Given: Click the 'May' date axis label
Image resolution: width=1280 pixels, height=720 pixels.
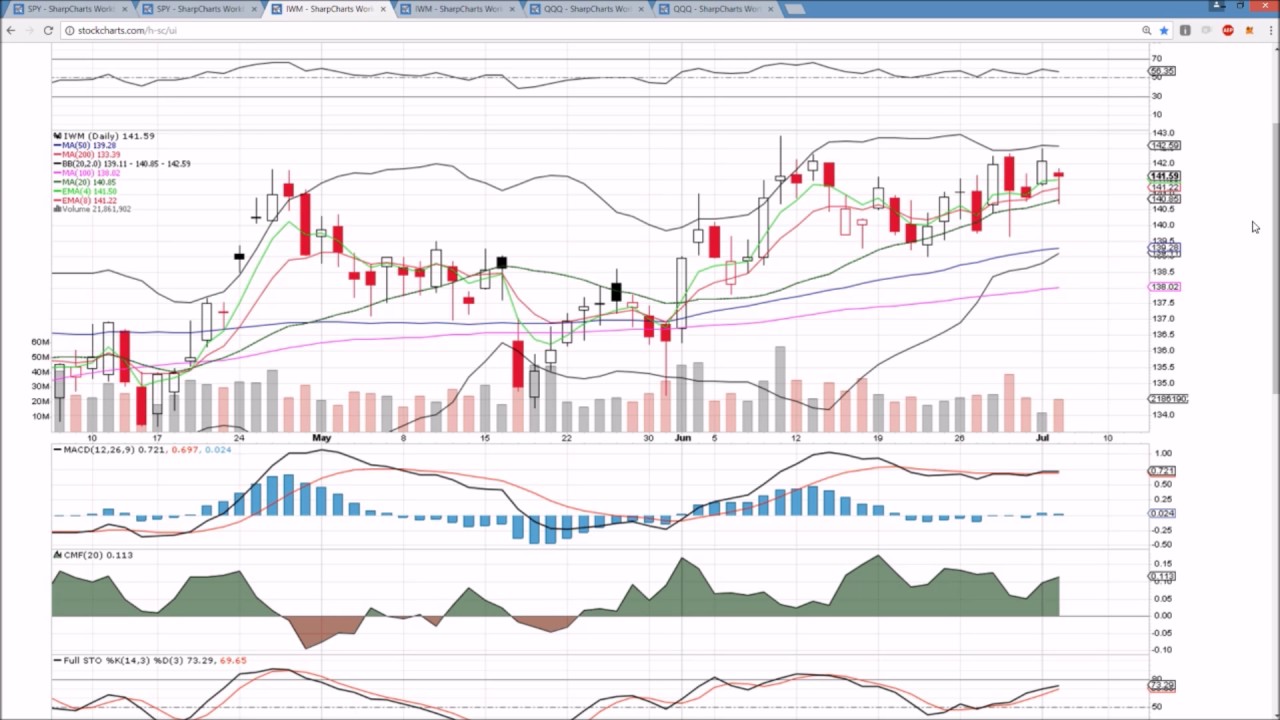Looking at the screenshot, I should coord(321,438).
